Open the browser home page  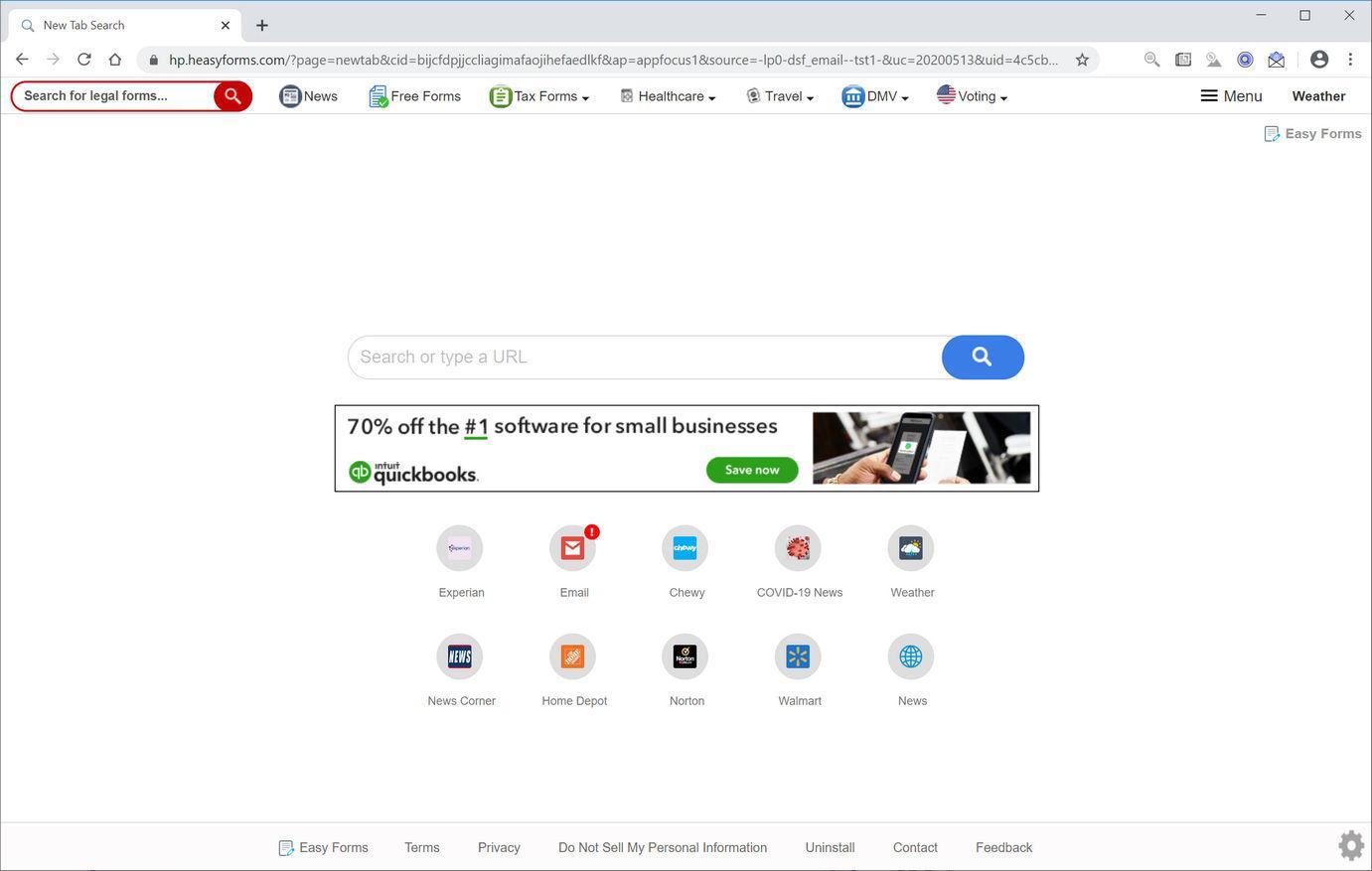click(115, 60)
